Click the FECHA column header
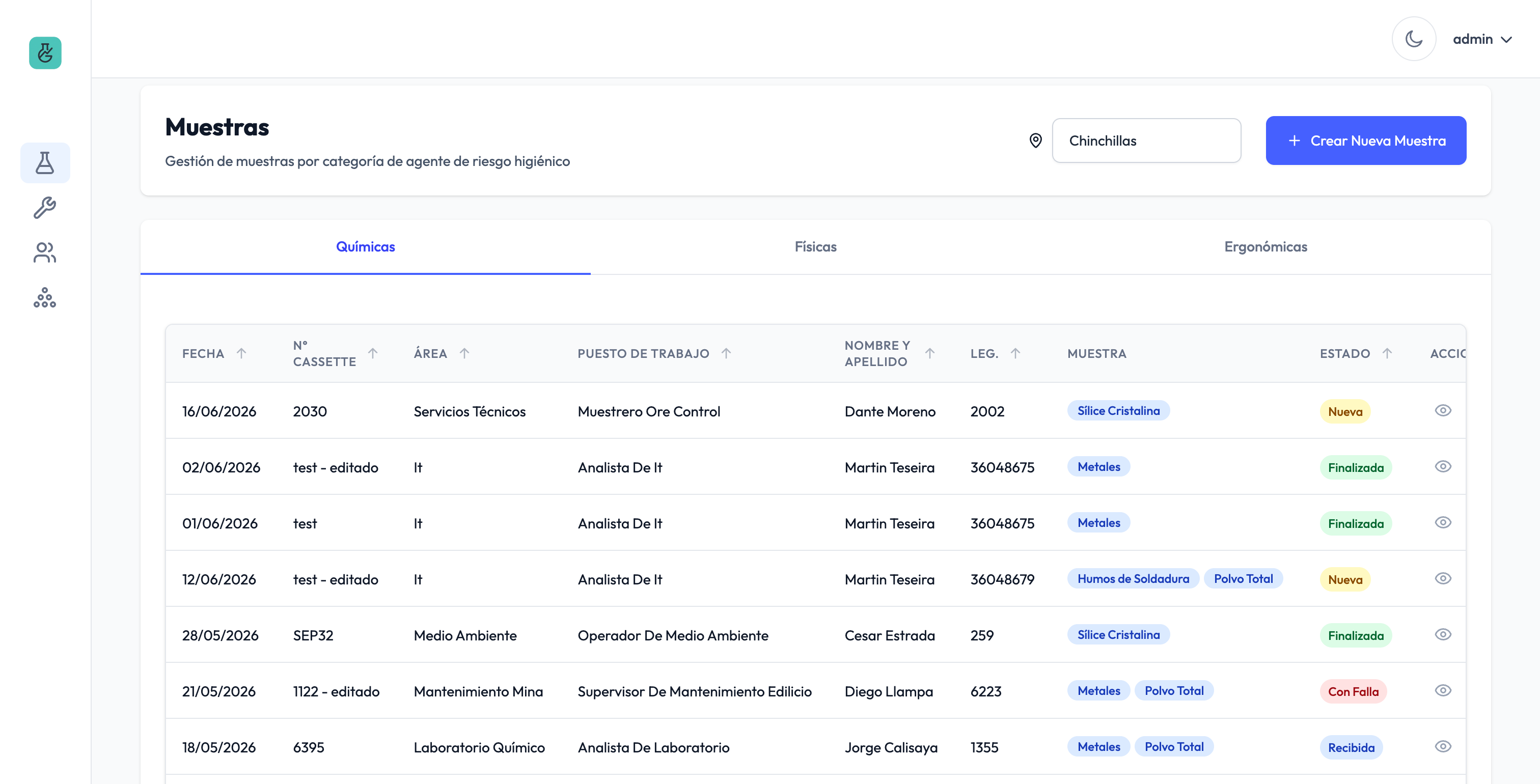The height and width of the screenshot is (784, 1540). [x=203, y=354]
